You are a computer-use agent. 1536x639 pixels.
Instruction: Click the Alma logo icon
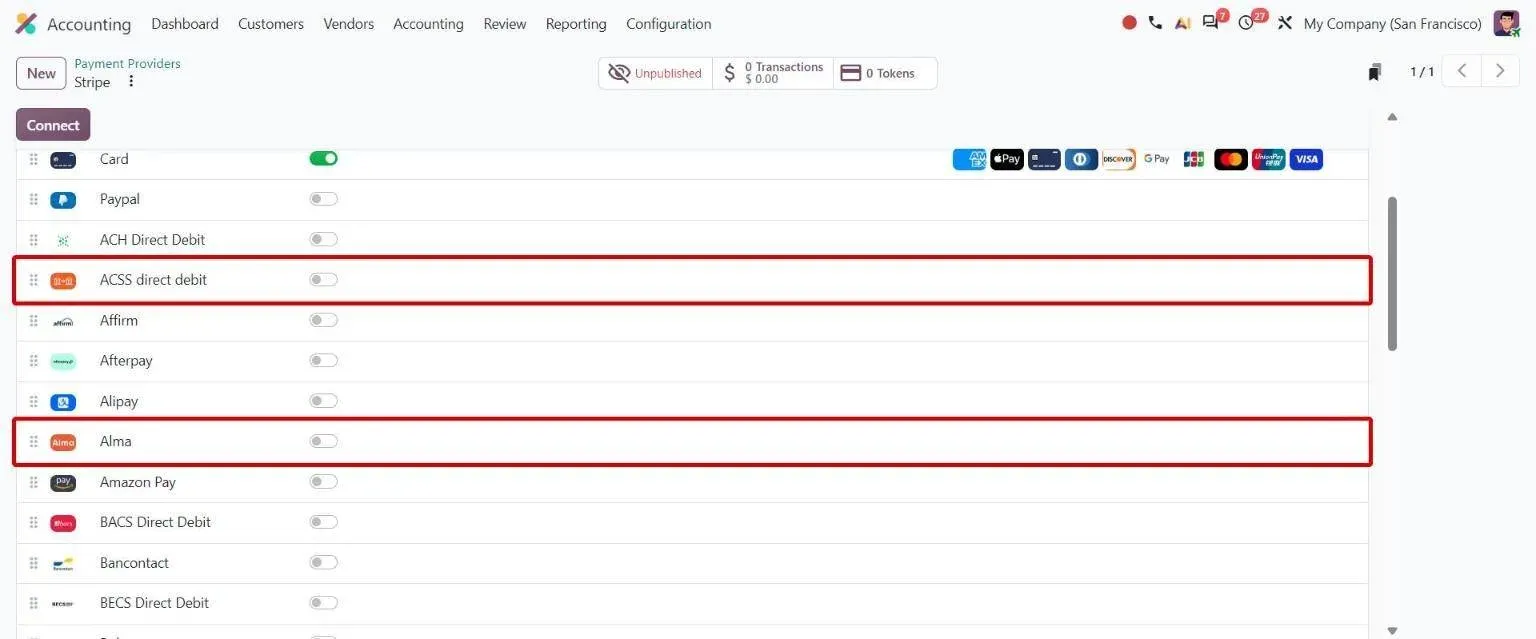63,442
